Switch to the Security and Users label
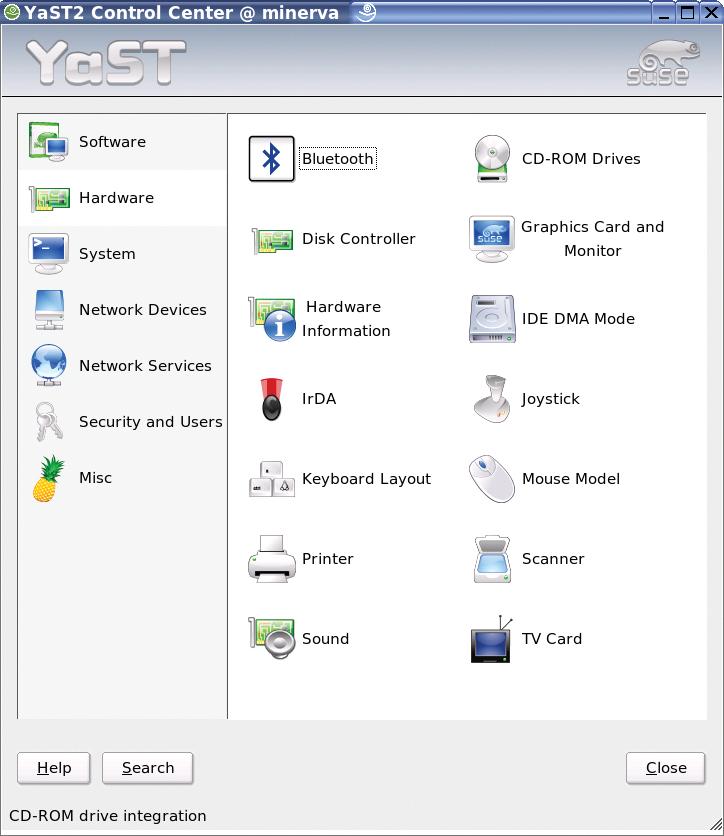724x836 pixels. pyautogui.click(x=151, y=422)
